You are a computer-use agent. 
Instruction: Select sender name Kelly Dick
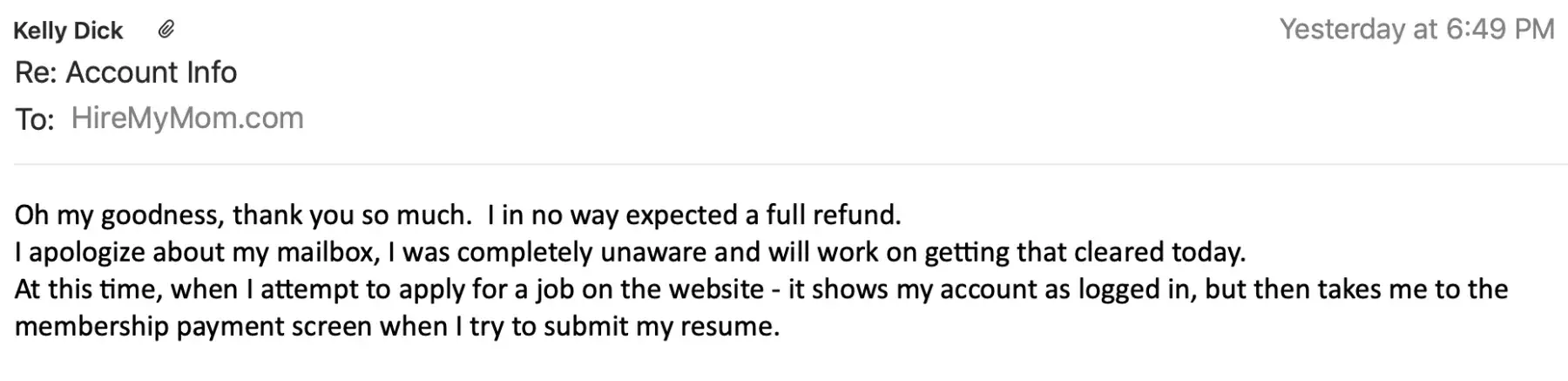click(68, 31)
